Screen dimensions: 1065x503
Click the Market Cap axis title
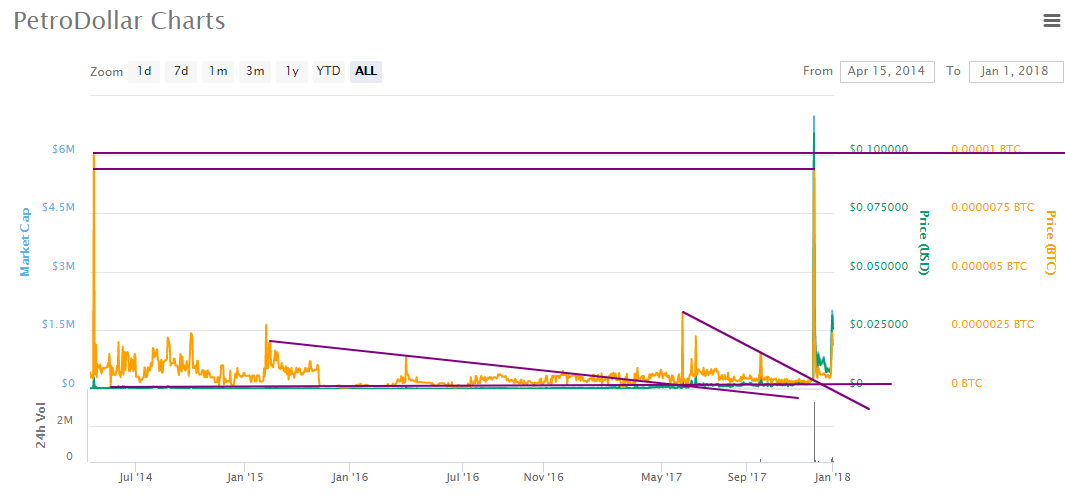(25, 242)
